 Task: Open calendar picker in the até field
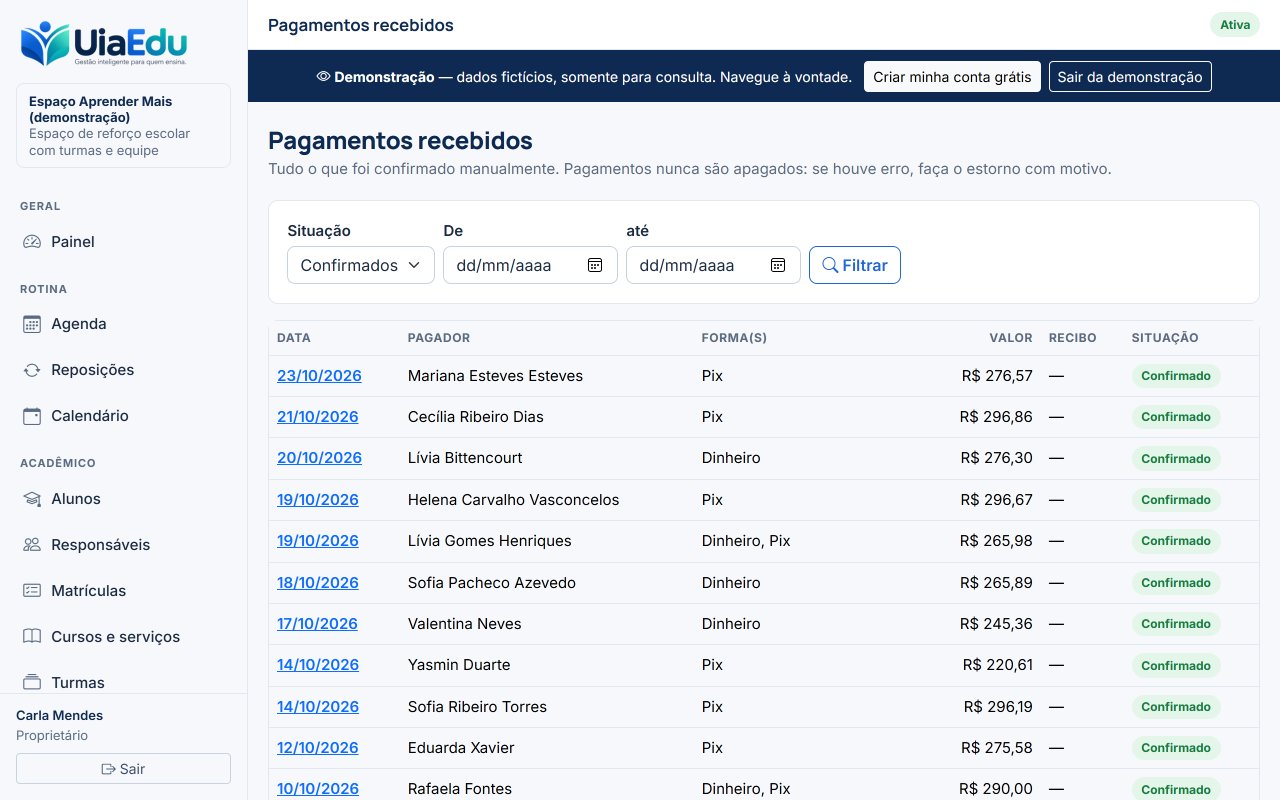pos(778,265)
